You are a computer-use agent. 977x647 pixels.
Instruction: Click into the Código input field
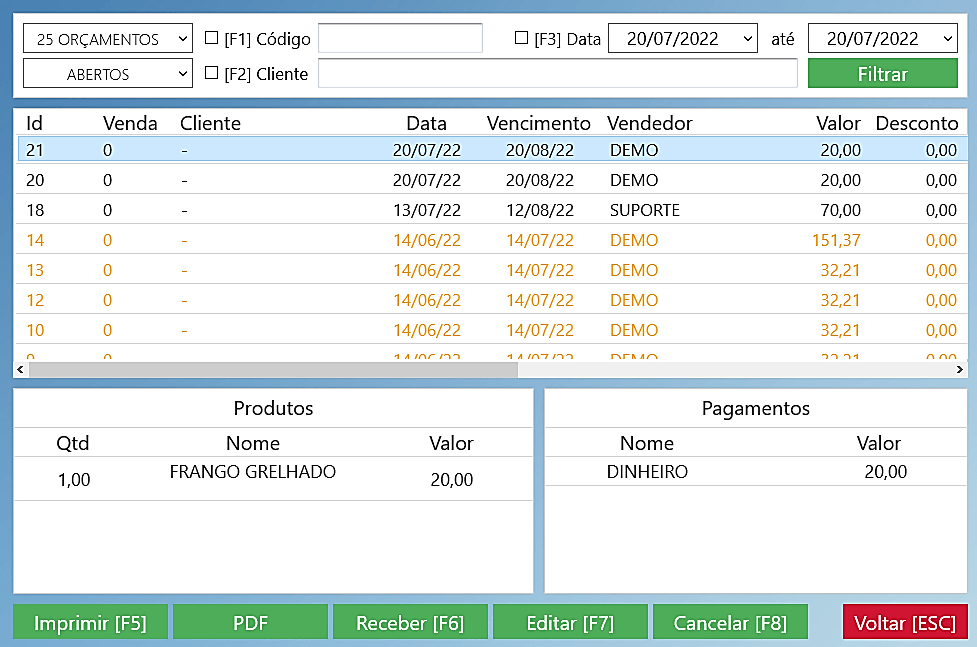click(x=400, y=39)
